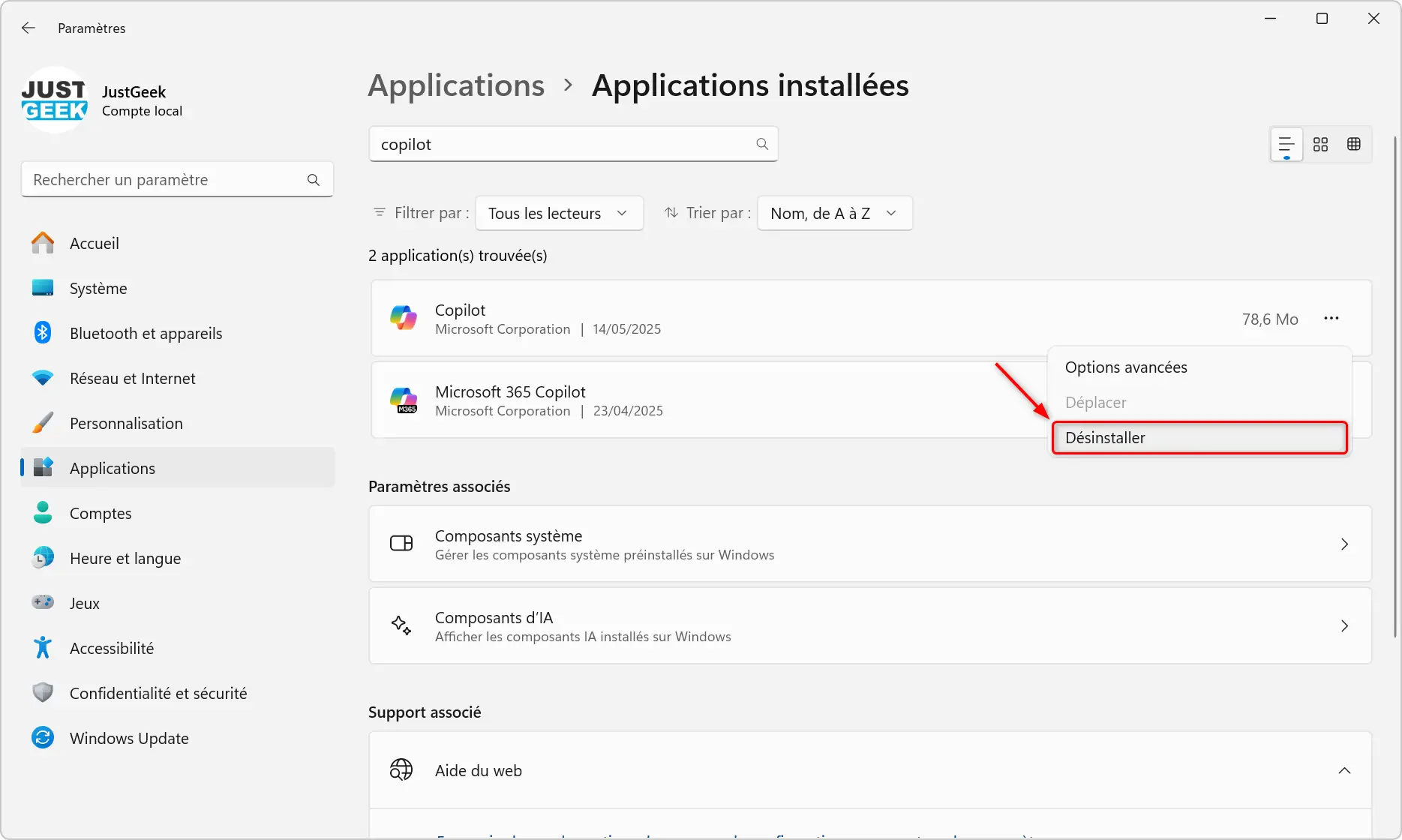Switch to grid view icon
Image resolution: width=1402 pixels, height=840 pixels.
coord(1321,144)
